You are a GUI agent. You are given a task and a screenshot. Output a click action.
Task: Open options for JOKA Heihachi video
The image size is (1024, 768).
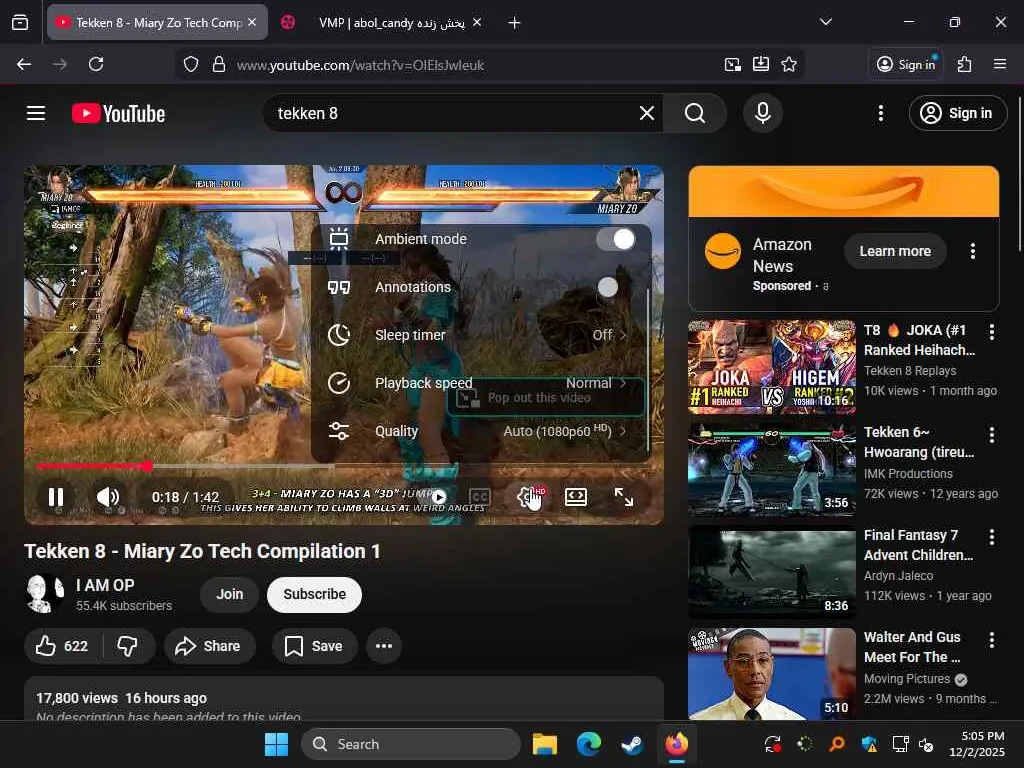(x=992, y=332)
